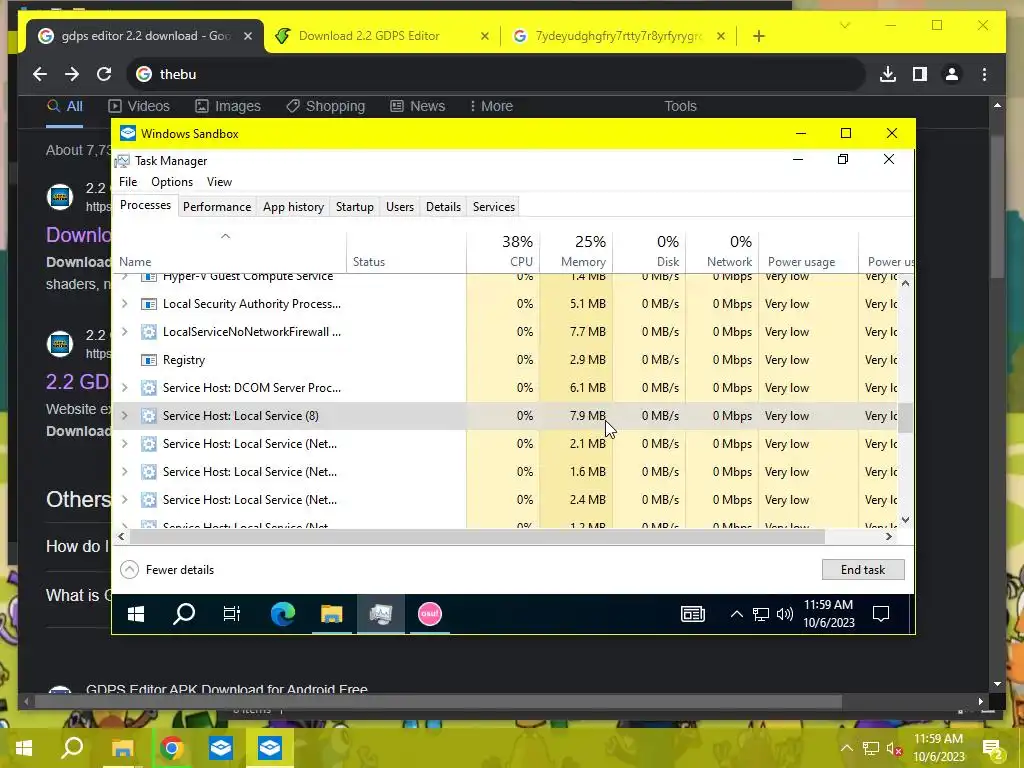Close the gdps editor 2.2 download tab
Screen dimensions: 1024x768
(248, 36)
